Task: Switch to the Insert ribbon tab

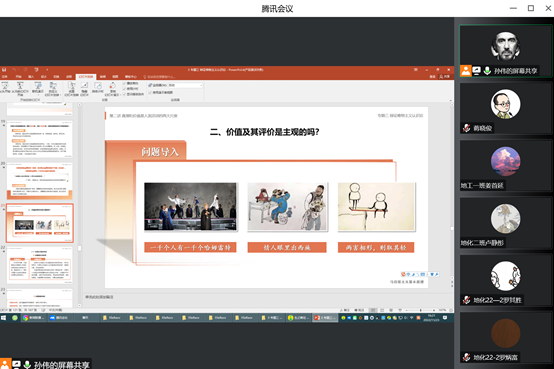Action: coord(31,77)
